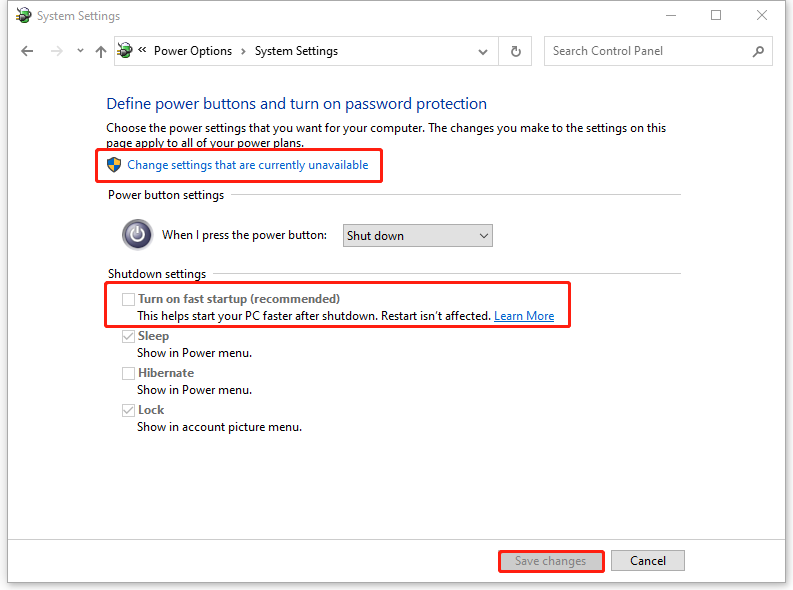Click the Save changes button
The image size is (793, 590).
(x=551, y=561)
